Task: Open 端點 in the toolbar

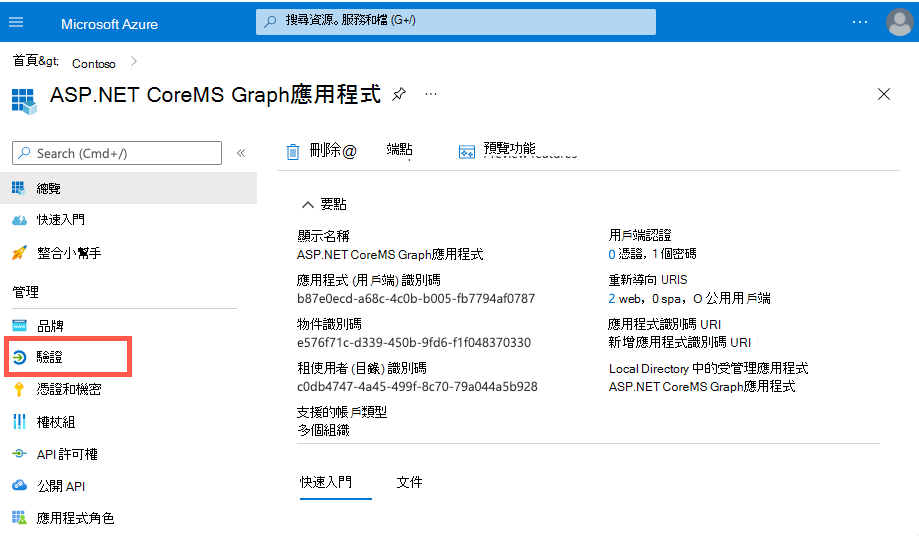Action: pyautogui.click(x=399, y=149)
